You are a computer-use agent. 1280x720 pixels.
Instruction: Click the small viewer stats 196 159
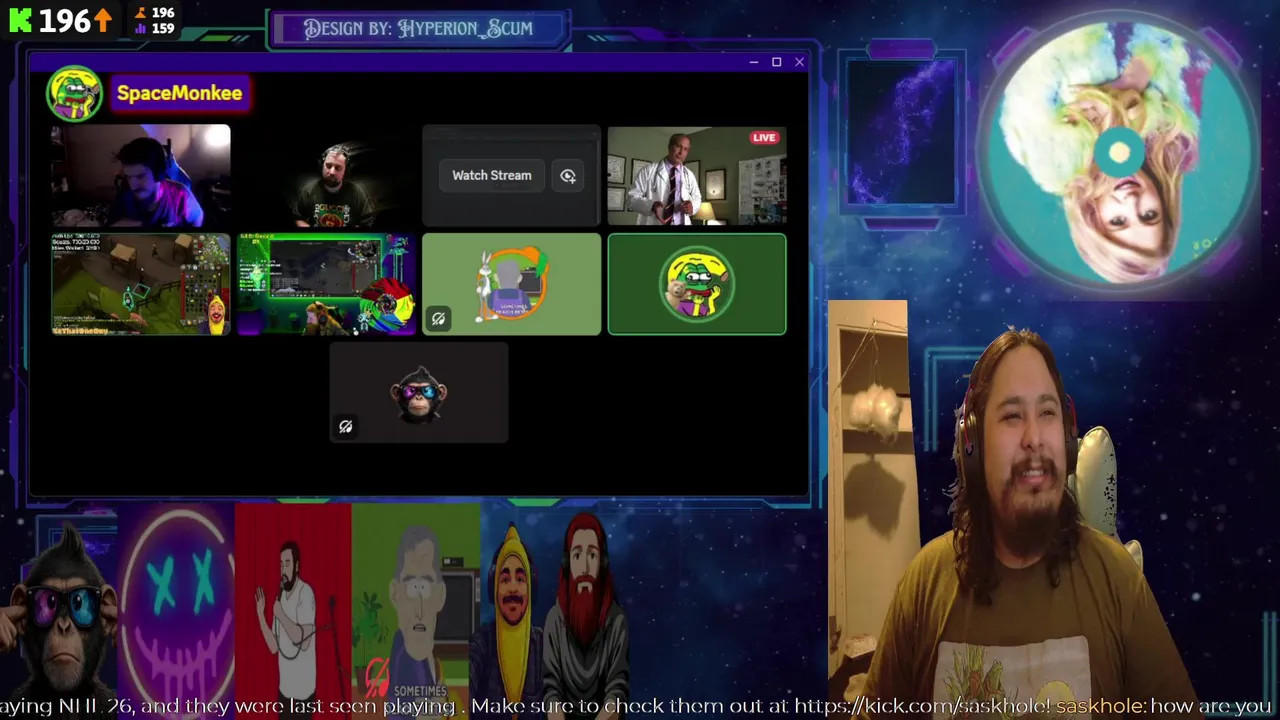155,20
